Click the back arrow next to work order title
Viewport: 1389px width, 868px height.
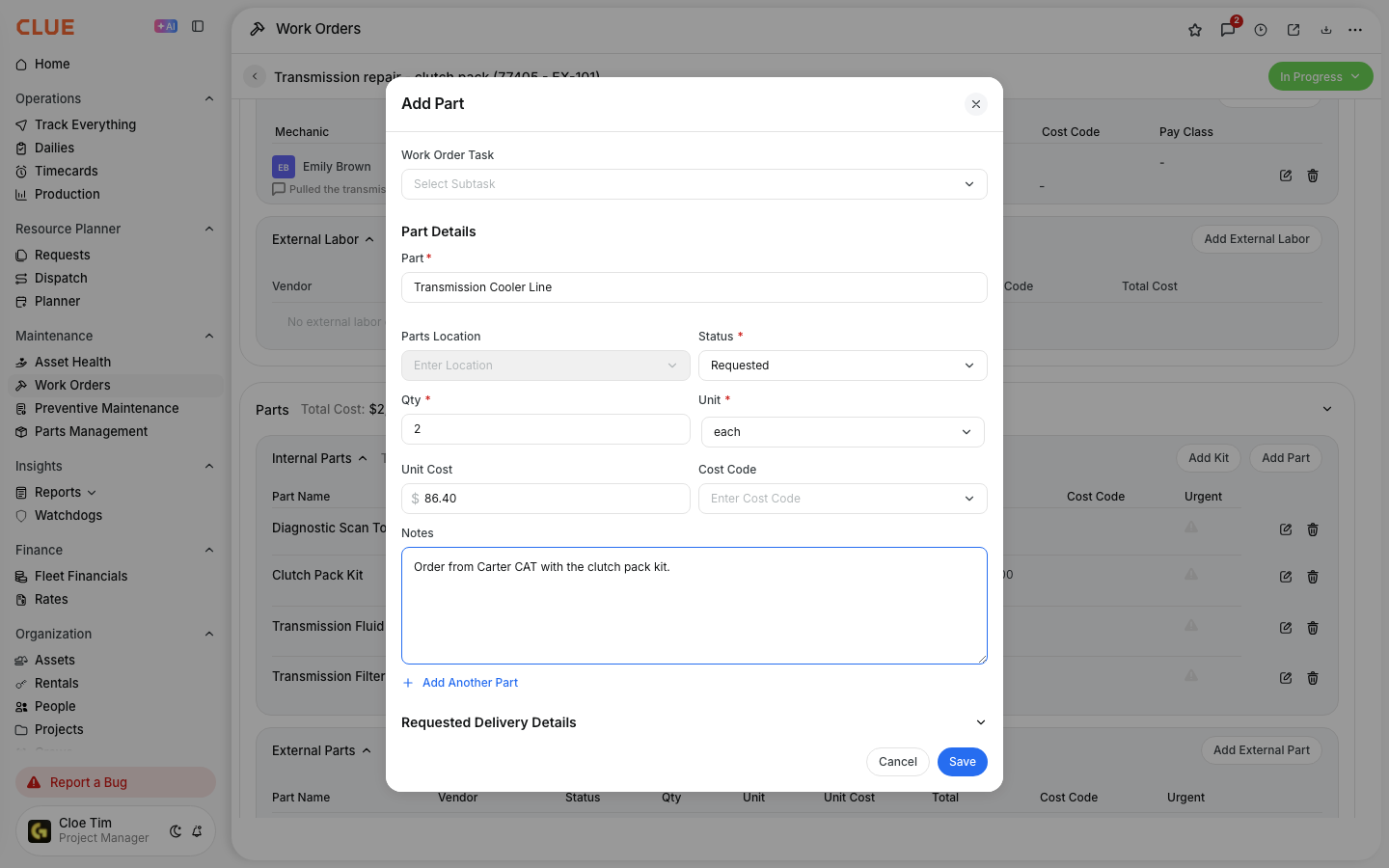point(255,76)
